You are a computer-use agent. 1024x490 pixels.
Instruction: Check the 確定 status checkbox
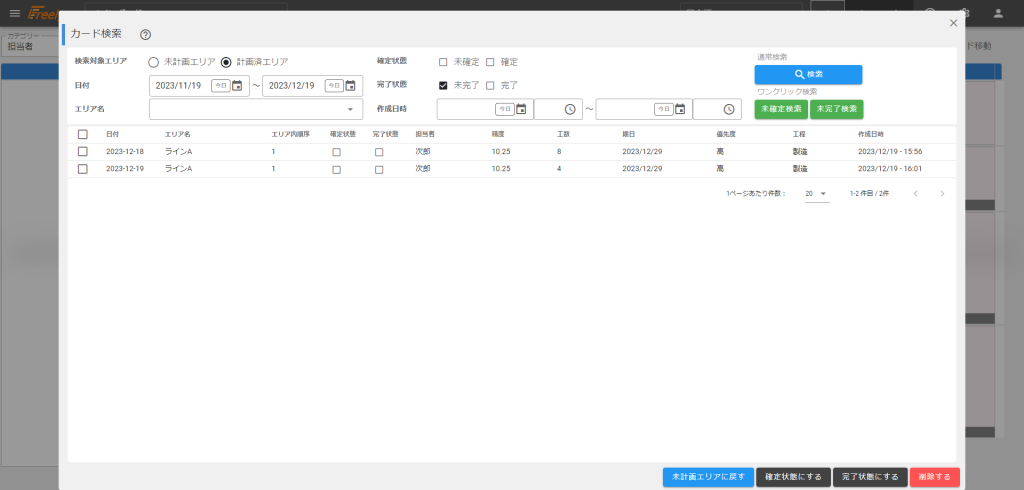tap(490, 62)
